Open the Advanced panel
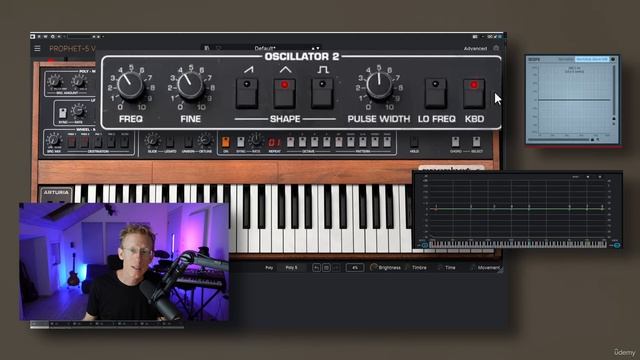This screenshot has width=640, height=360. pyautogui.click(x=475, y=49)
